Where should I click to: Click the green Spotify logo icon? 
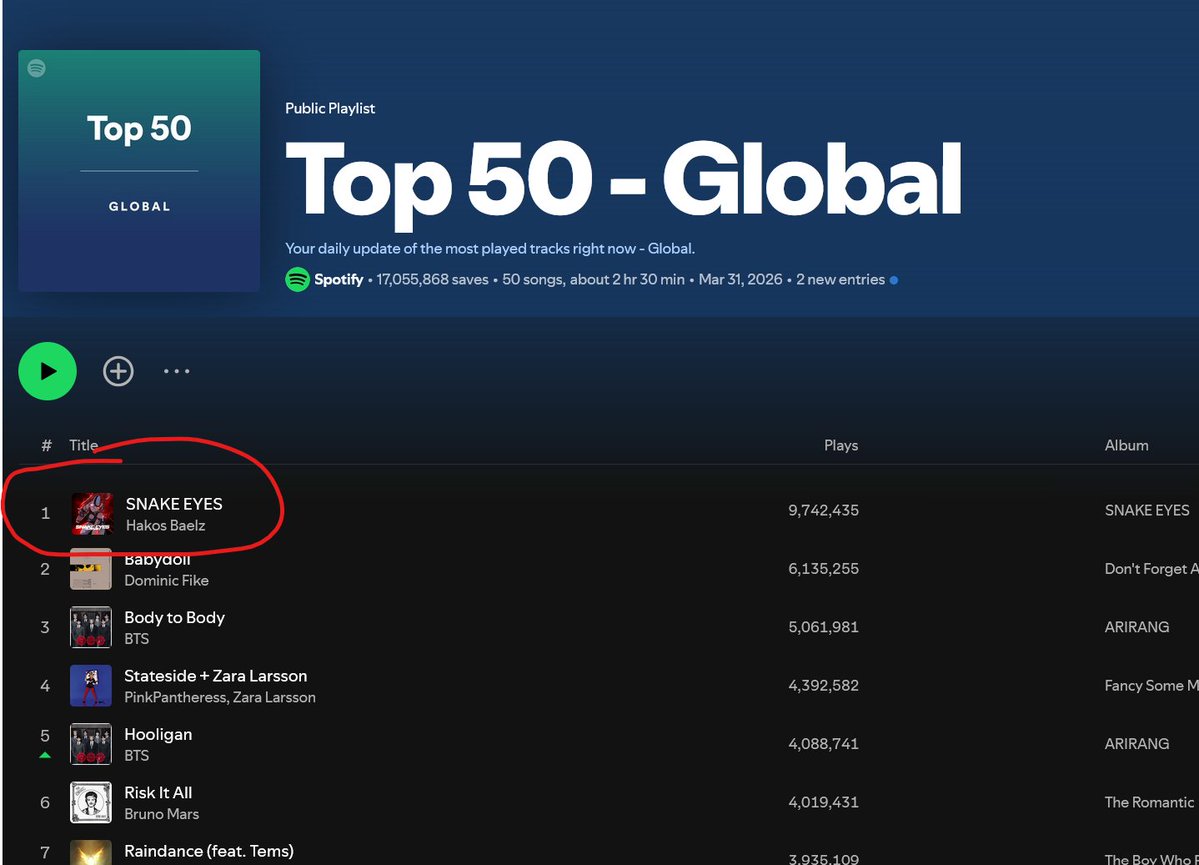tap(297, 279)
